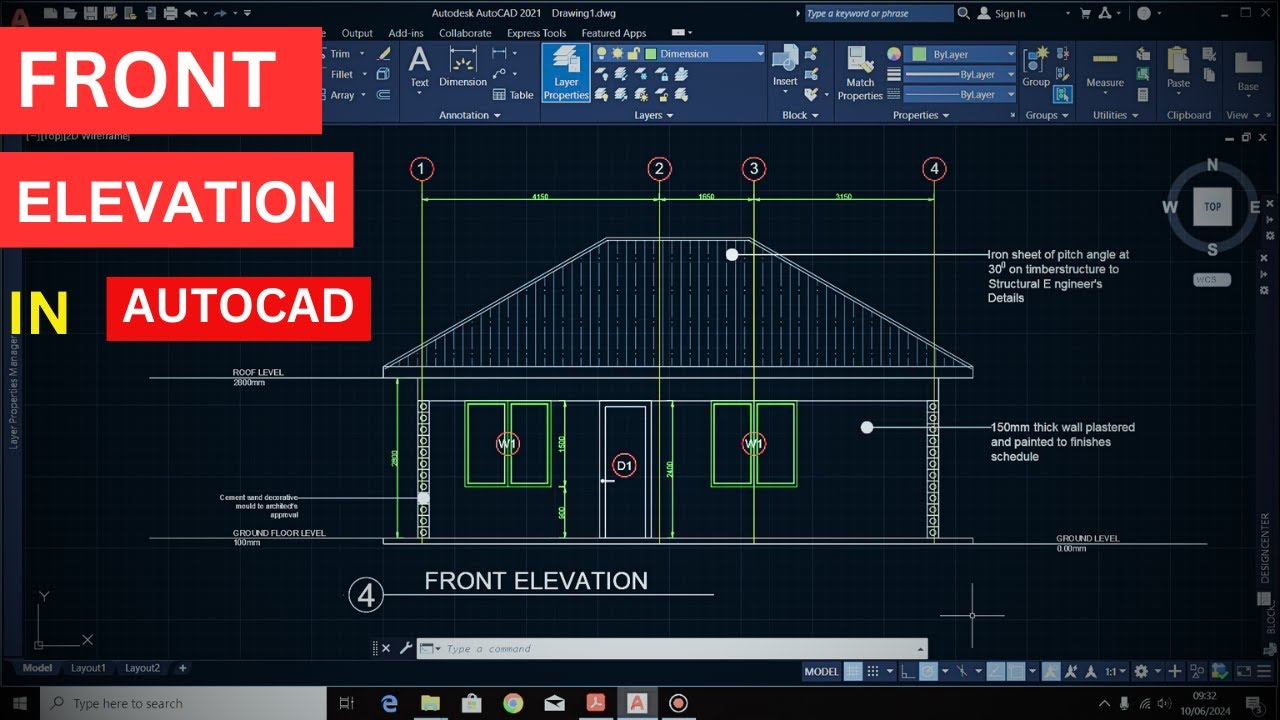Click the annotation monitor plus icon
This screenshot has height=720, width=1280.
click(x=1175, y=672)
